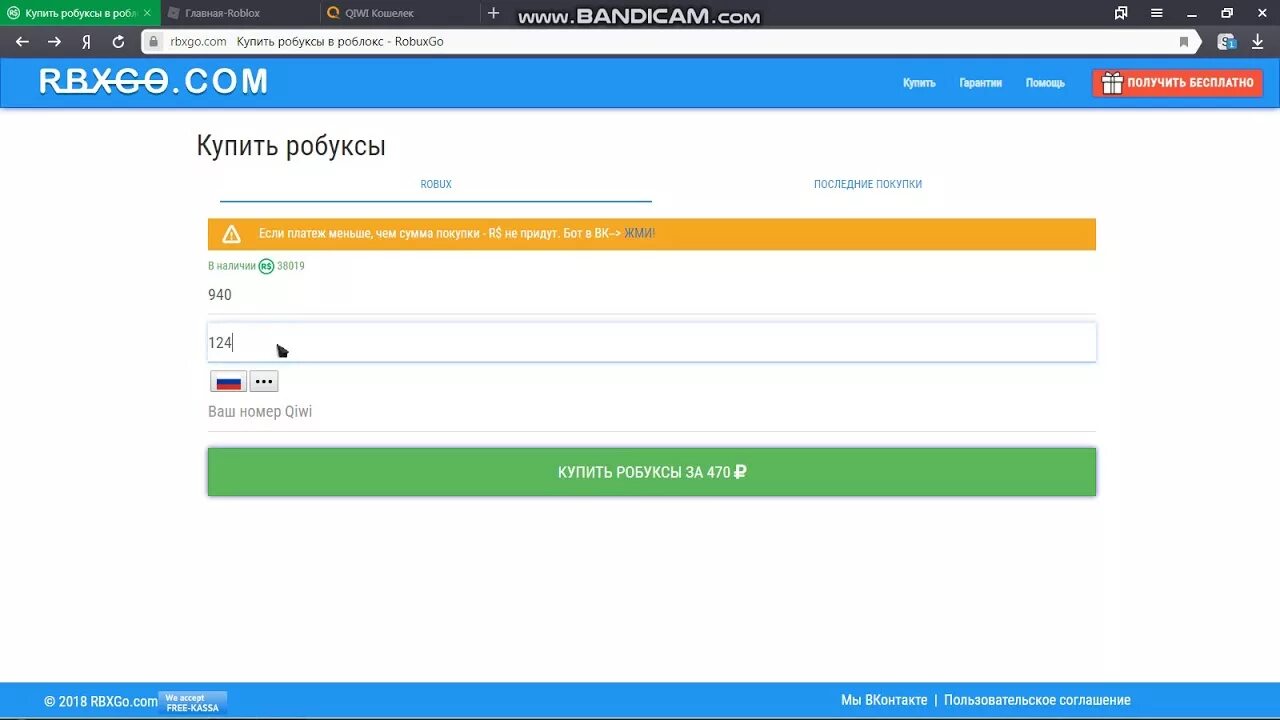The height and width of the screenshot is (720, 1280).
Task: Click gift icon on the red button
Action: pos(1112,83)
